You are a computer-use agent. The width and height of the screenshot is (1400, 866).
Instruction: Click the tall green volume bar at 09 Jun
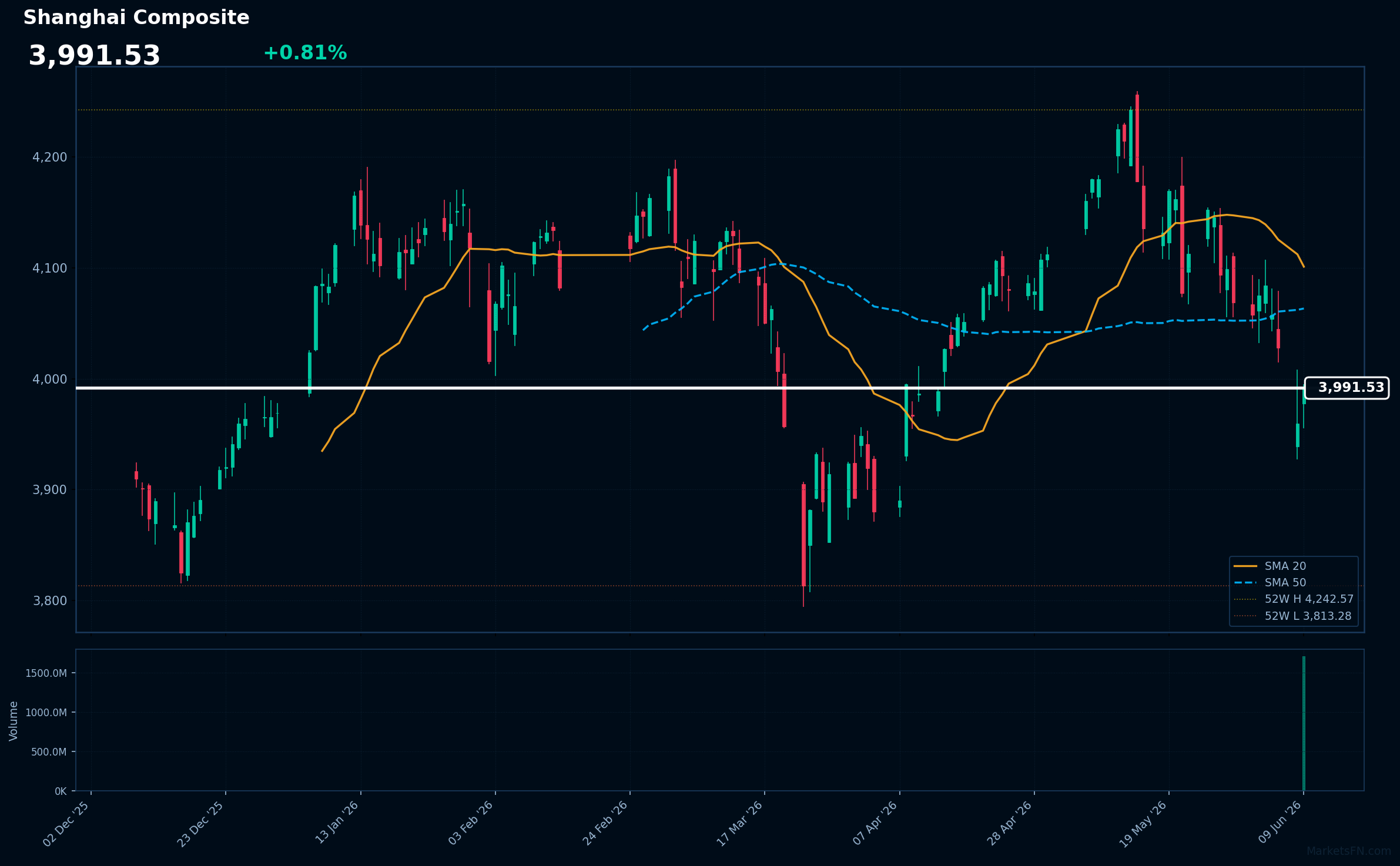(x=1304, y=723)
